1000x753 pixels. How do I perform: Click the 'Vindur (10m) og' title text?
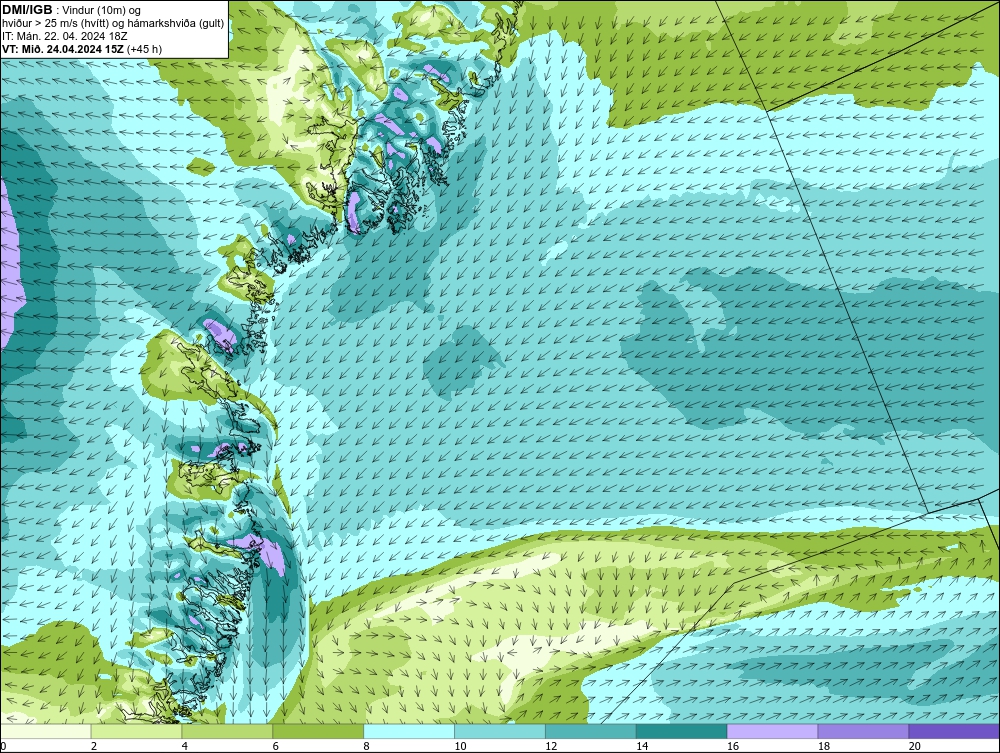point(102,11)
